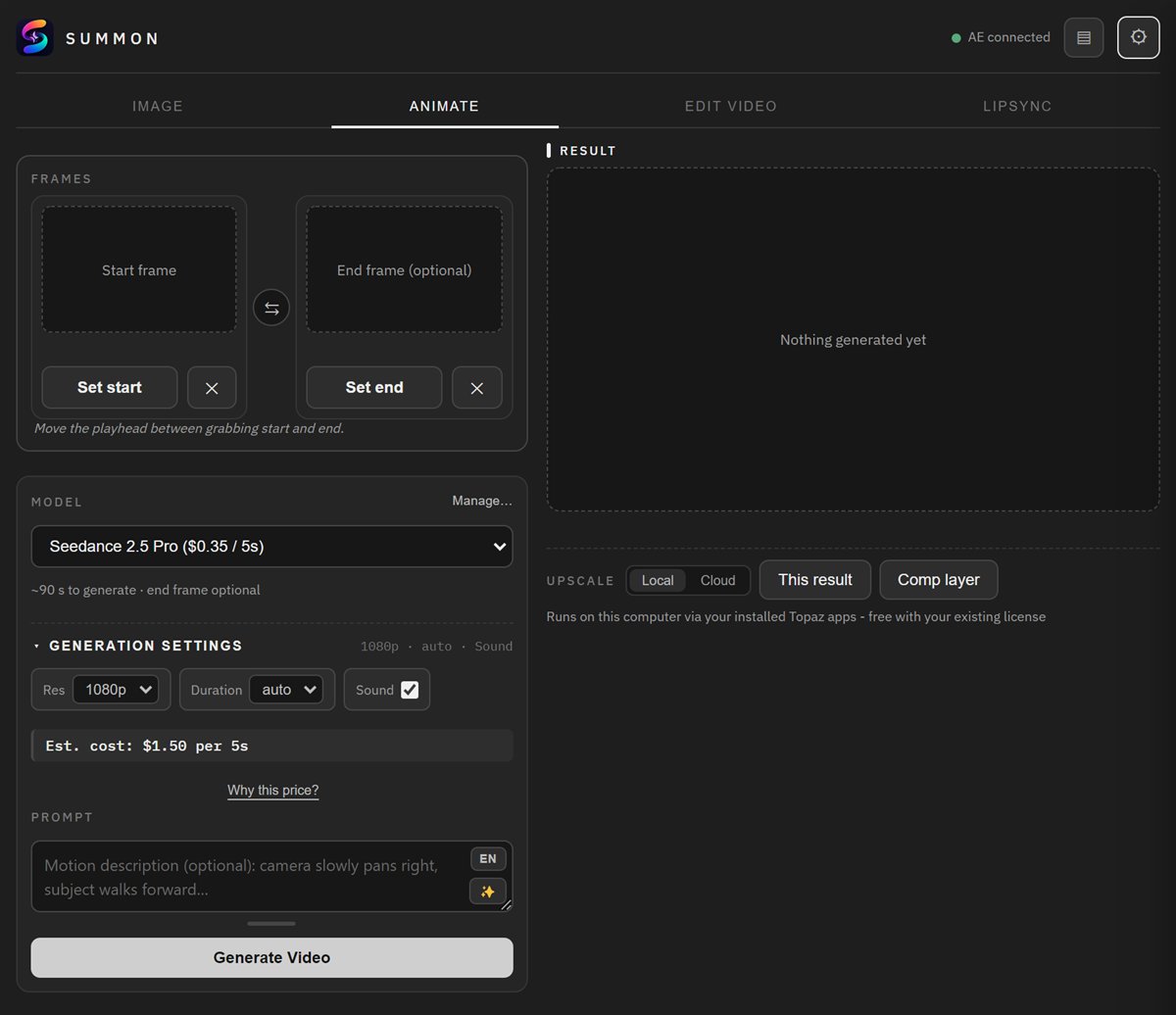Uncheck the Sound checkbox
Viewport: 1176px width, 1015px height.
coord(410,690)
